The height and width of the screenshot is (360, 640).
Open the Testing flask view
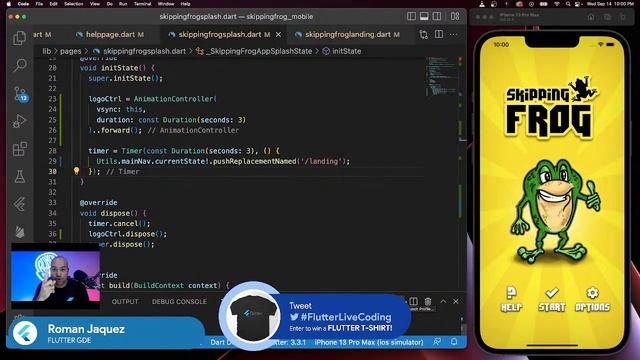19,177
